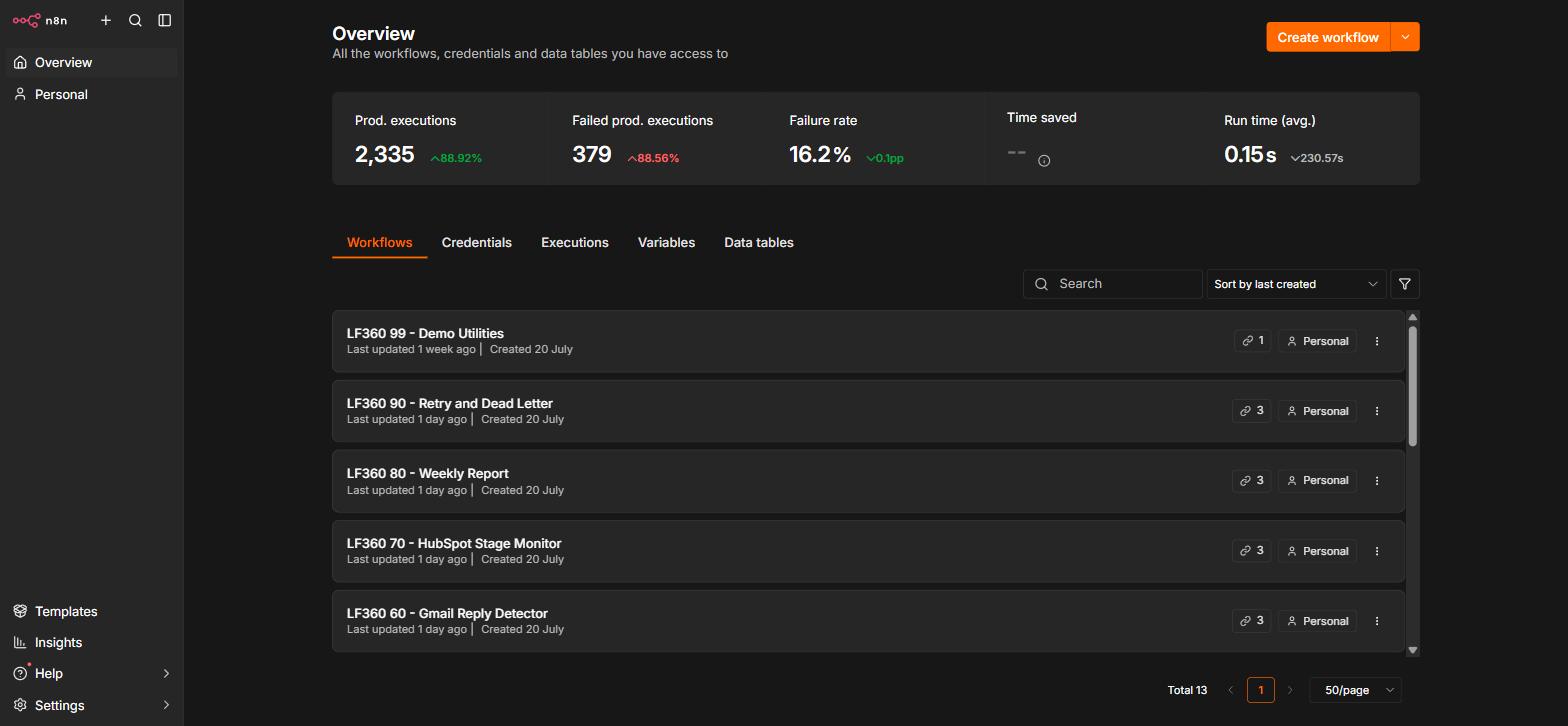Click the n8n logo
This screenshot has width=1568, height=726.
(x=40, y=20)
